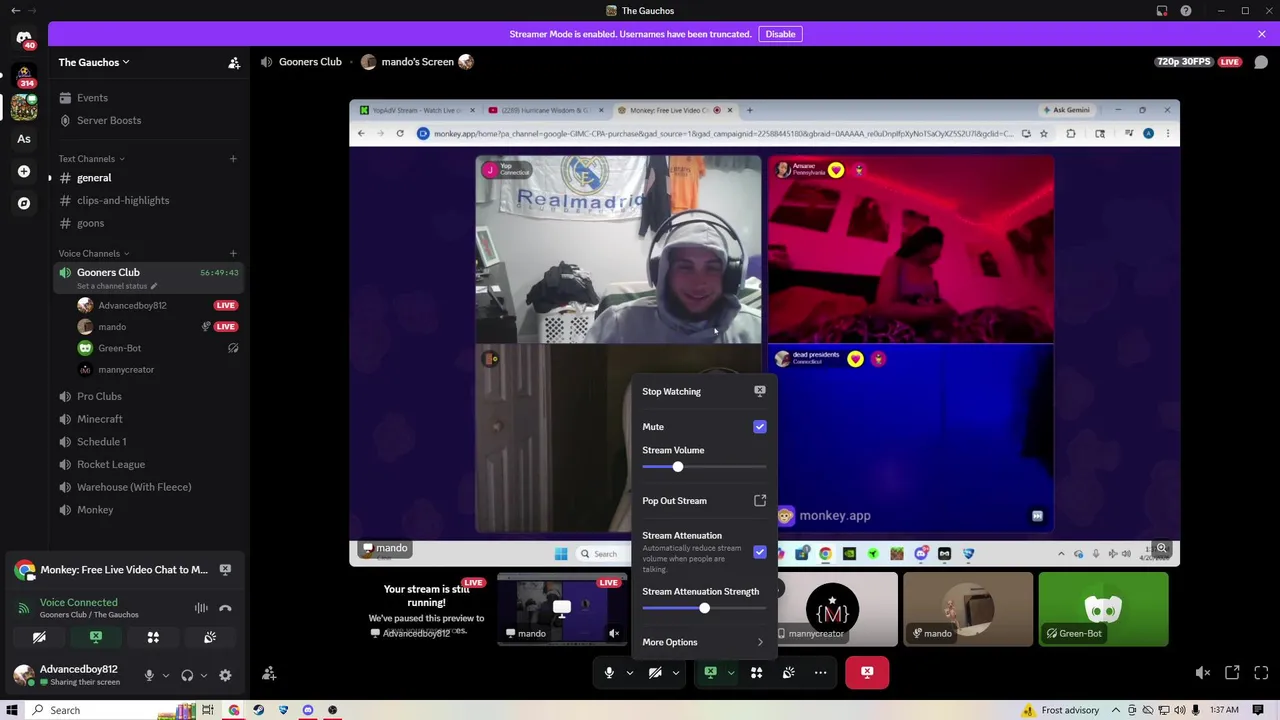Join the Rocket League voice channel
Screen dimensions: 1280x720
149,464
